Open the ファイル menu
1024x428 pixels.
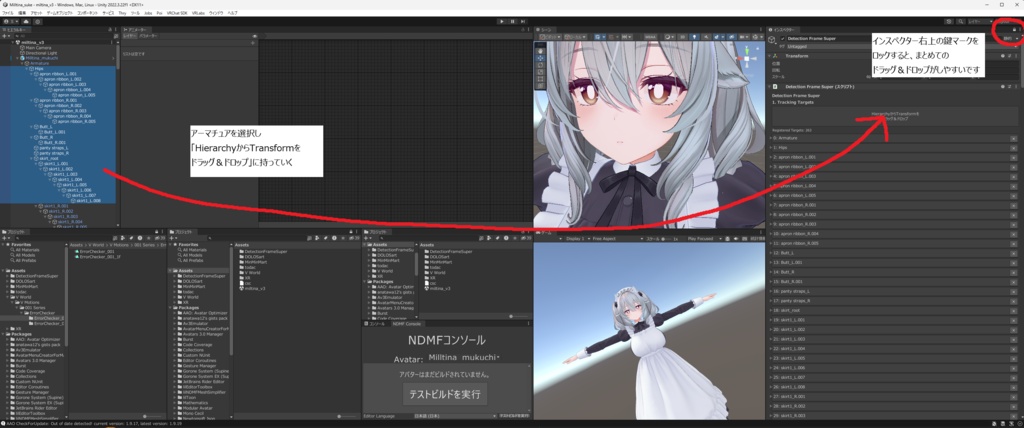click(8, 13)
